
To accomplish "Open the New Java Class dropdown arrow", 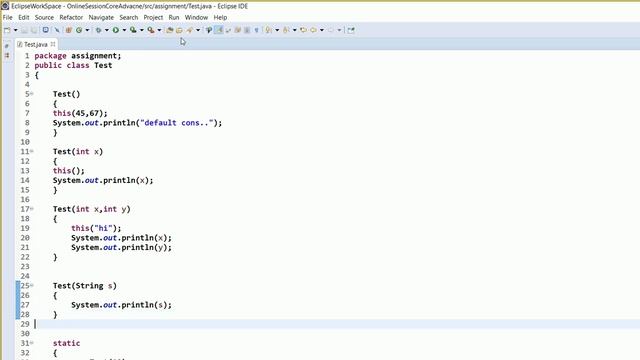I will coord(87,30).
